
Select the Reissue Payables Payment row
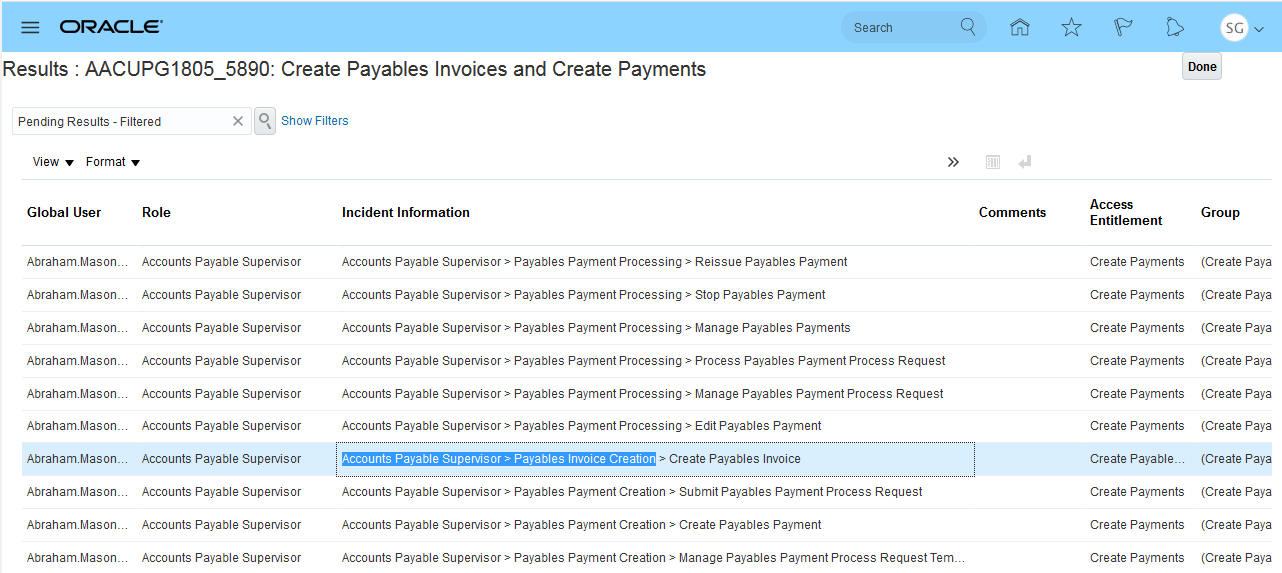click(594, 262)
